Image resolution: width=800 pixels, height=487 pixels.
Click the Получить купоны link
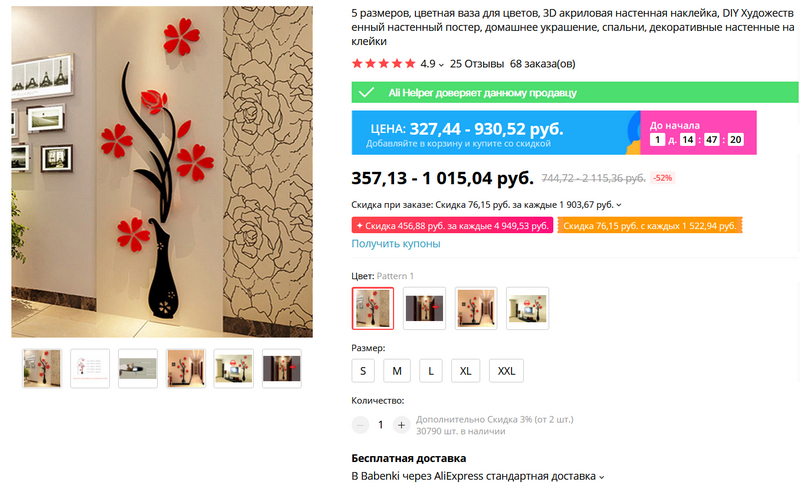pyautogui.click(x=396, y=244)
